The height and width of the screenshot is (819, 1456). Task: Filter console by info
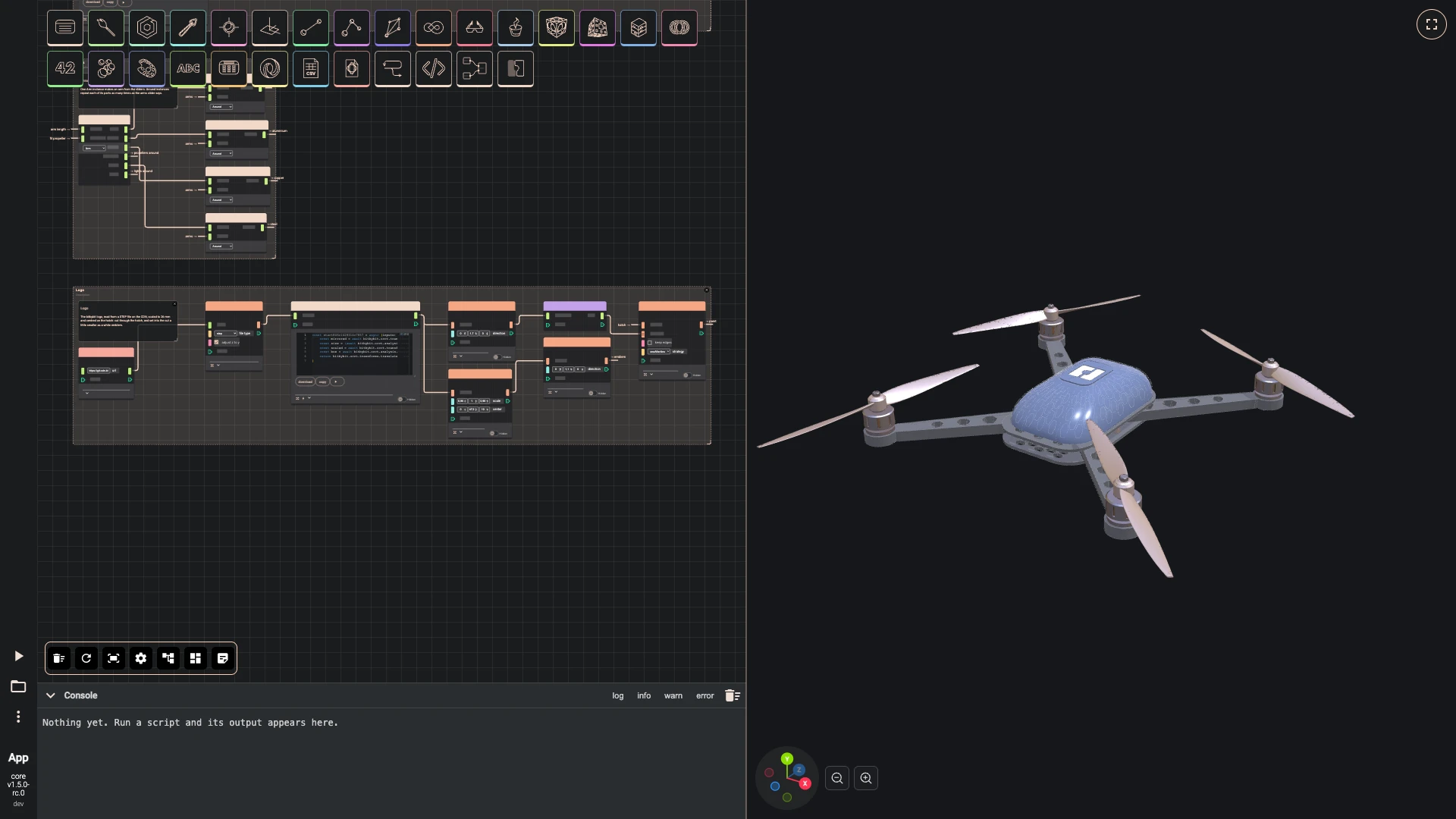[644, 695]
